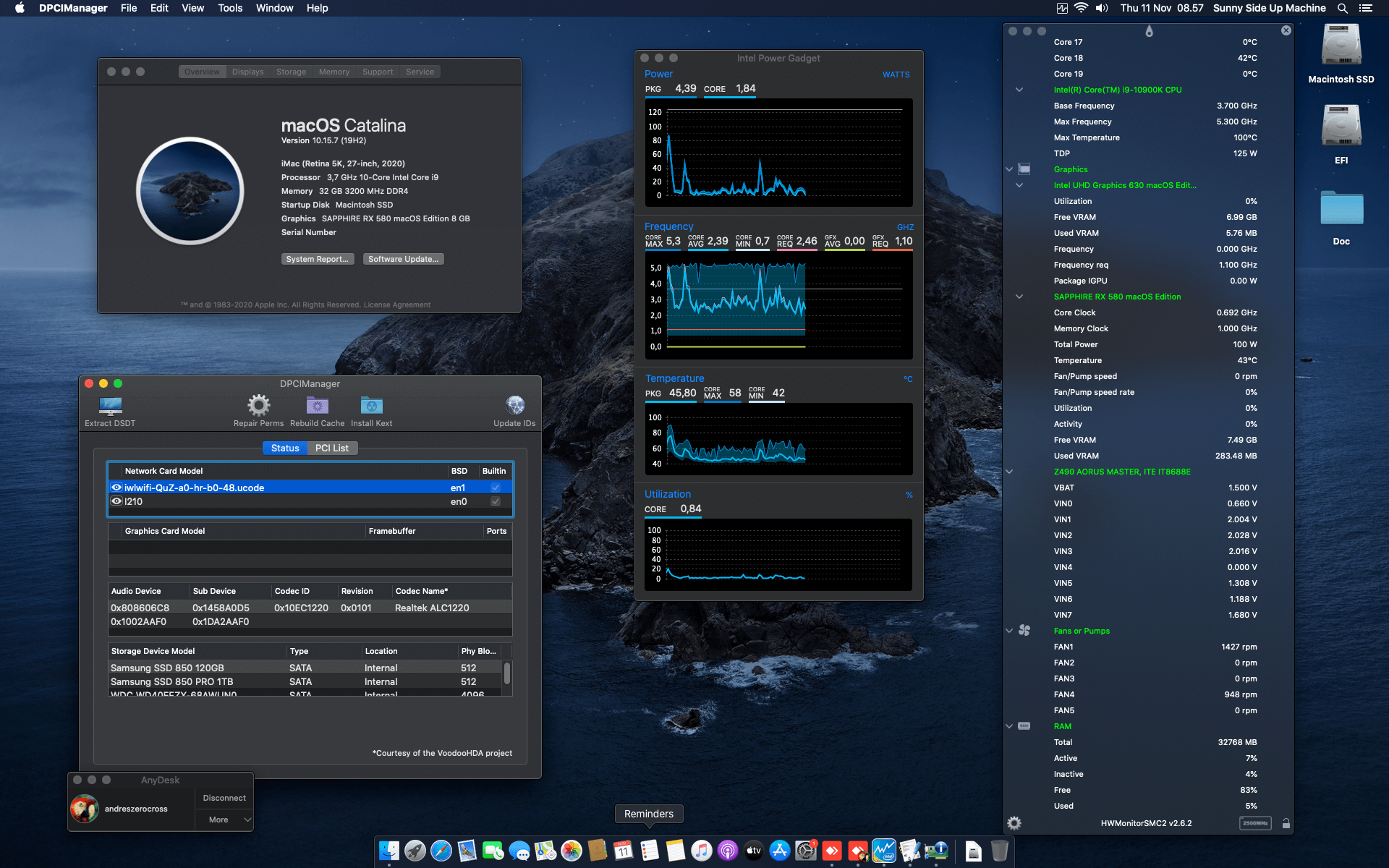Collapse SAPPHIRE RX 580 section chevron
The height and width of the screenshot is (868, 1389).
point(1019,297)
